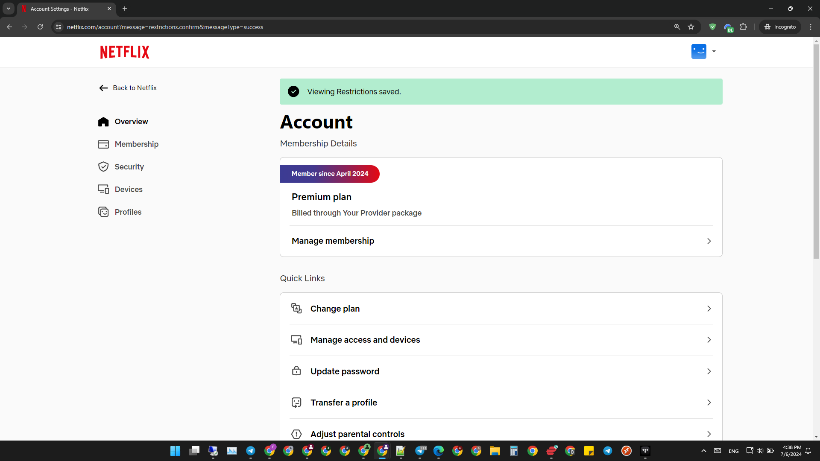820x461 pixels.
Task: Open Change plan quick link
Action: point(501,309)
